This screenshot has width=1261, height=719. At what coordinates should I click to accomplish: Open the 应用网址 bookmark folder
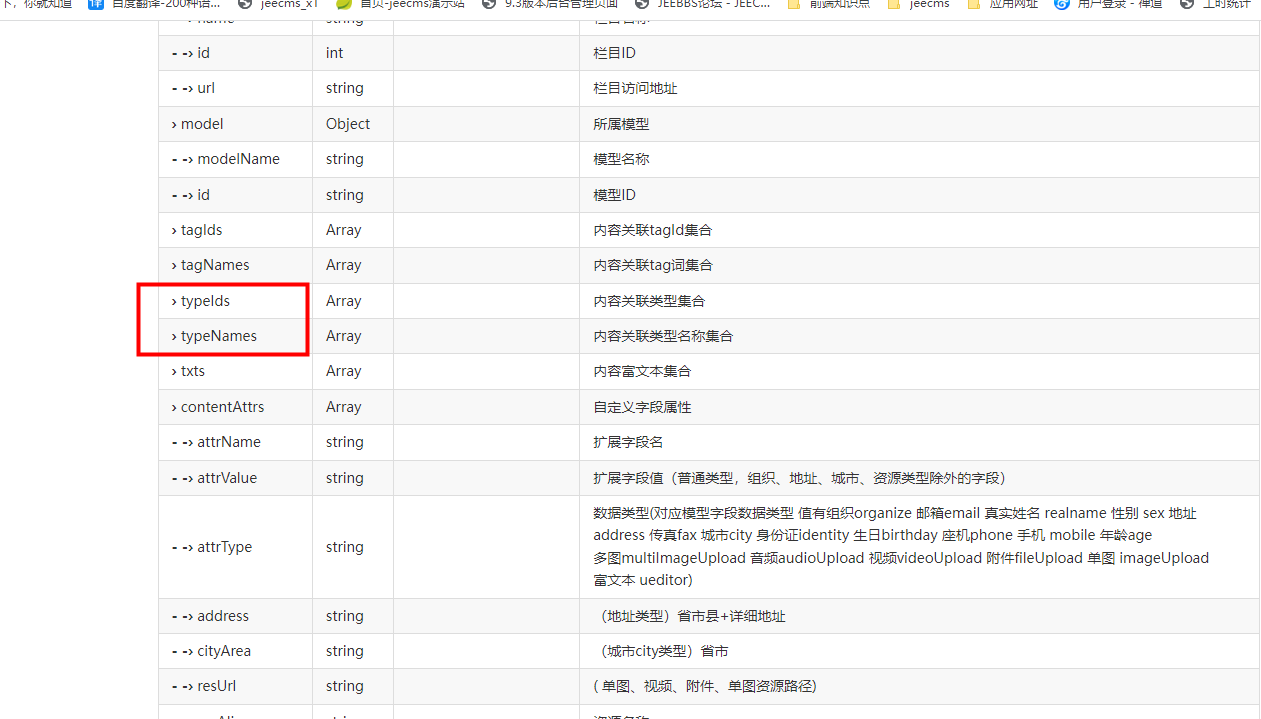(1002, 4)
